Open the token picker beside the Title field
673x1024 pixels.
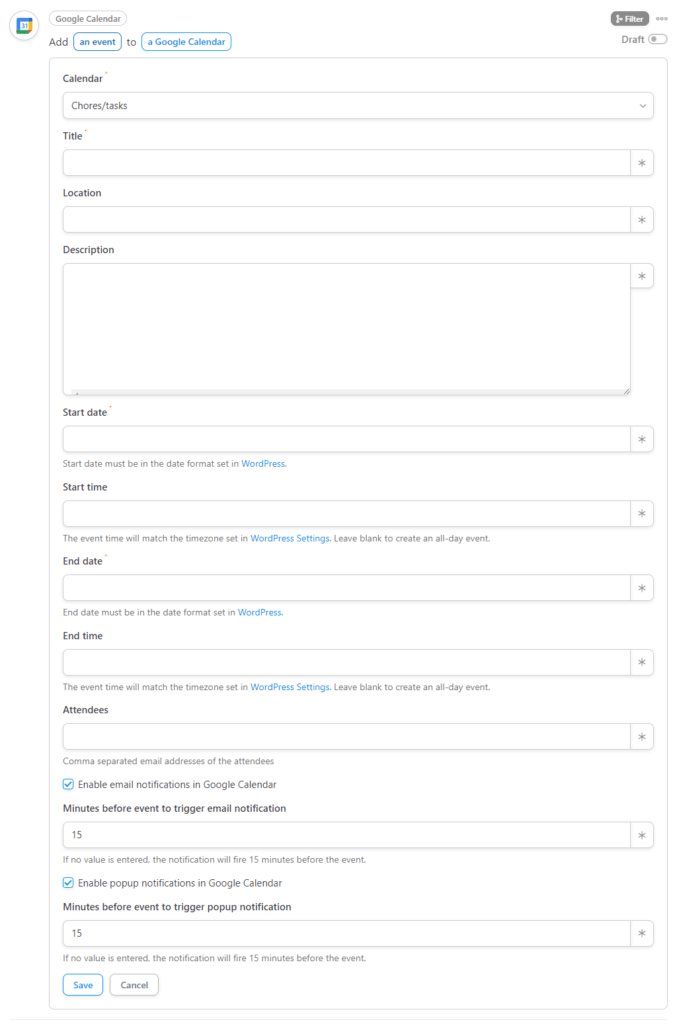(x=641, y=163)
